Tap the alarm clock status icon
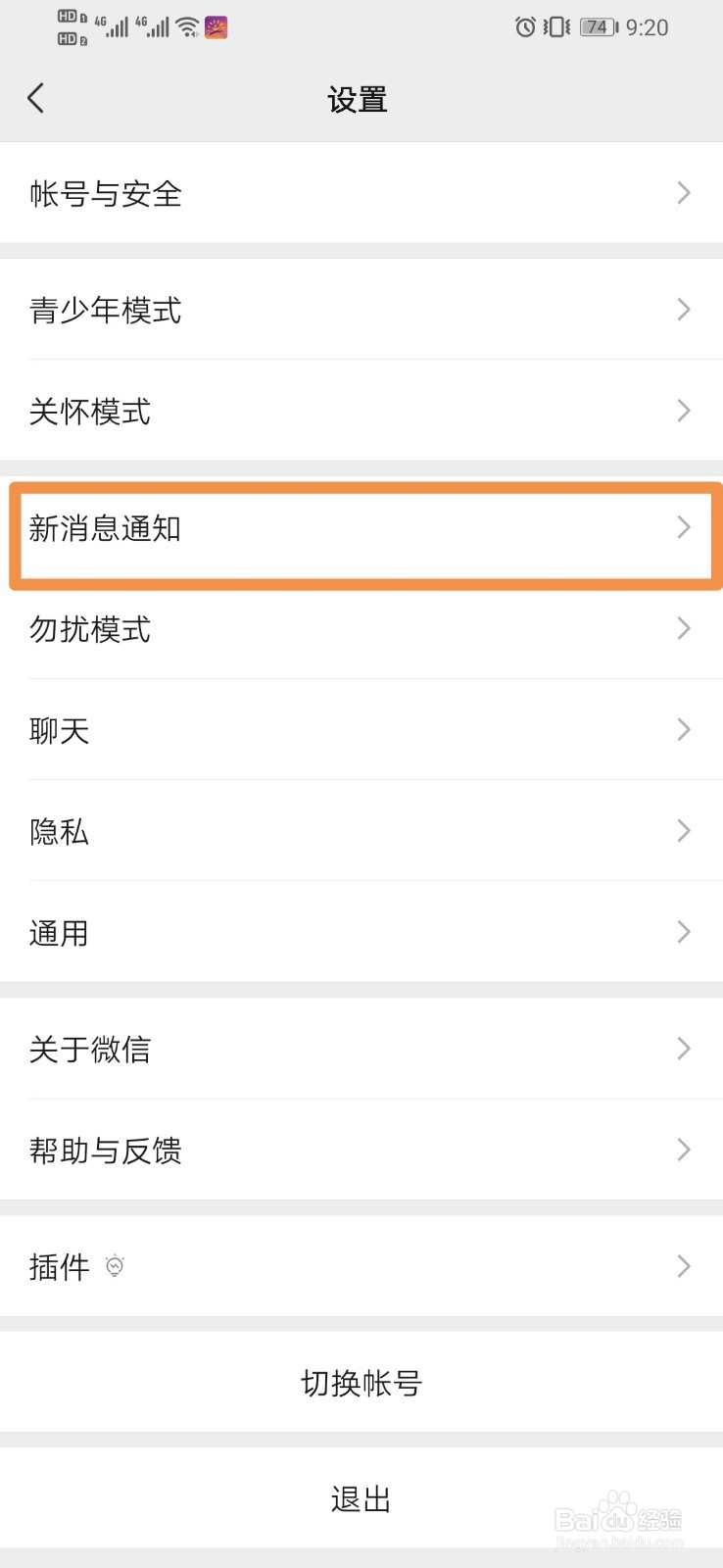Viewport: 723px width, 1568px height. point(525,27)
